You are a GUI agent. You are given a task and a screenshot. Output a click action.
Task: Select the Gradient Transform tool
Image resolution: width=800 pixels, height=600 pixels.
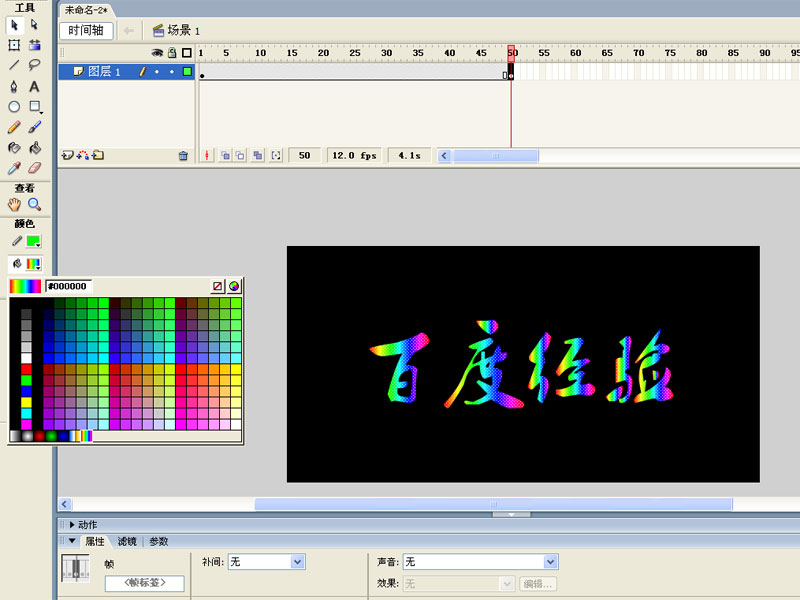tap(34, 45)
